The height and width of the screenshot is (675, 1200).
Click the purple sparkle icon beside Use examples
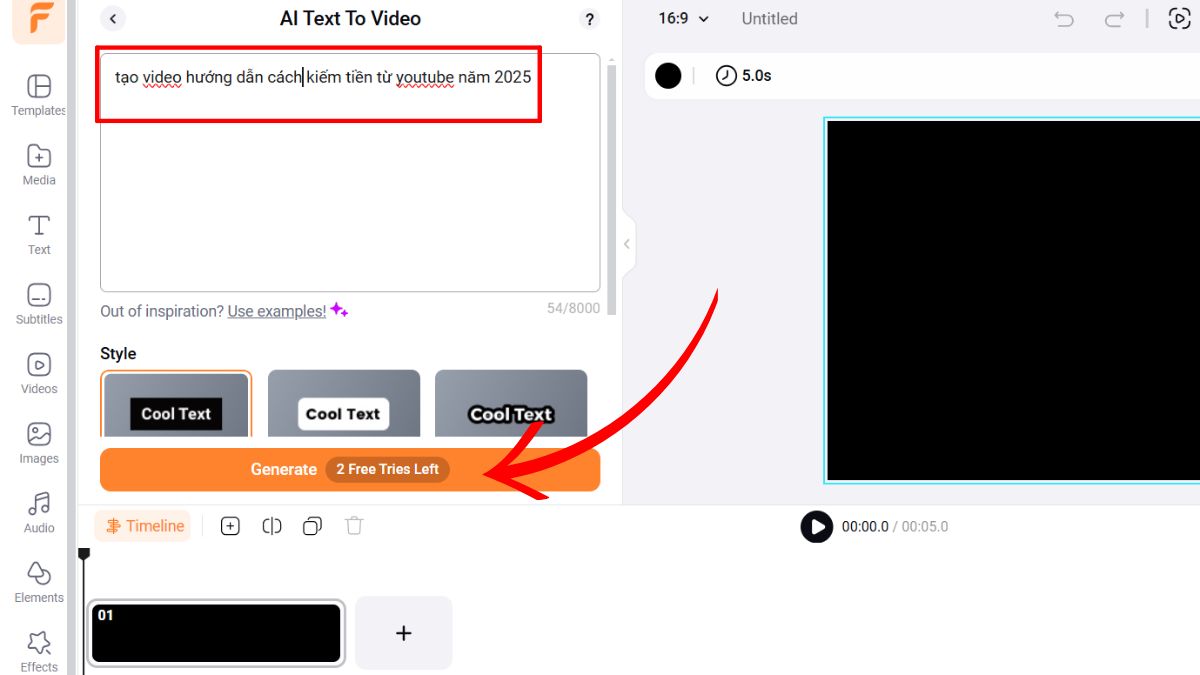(x=340, y=310)
